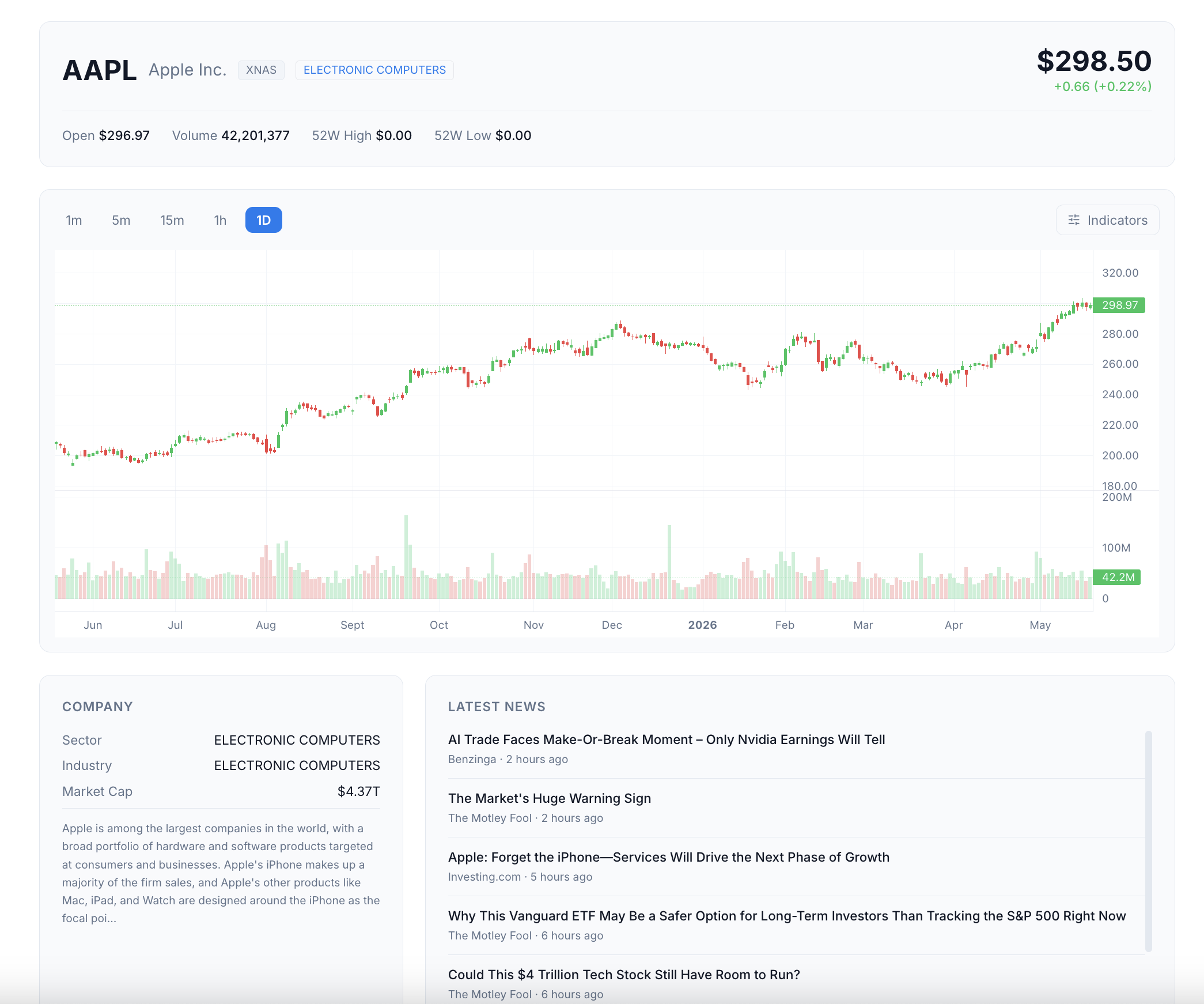Click the 100M volume axis label

coord(1116,548)
